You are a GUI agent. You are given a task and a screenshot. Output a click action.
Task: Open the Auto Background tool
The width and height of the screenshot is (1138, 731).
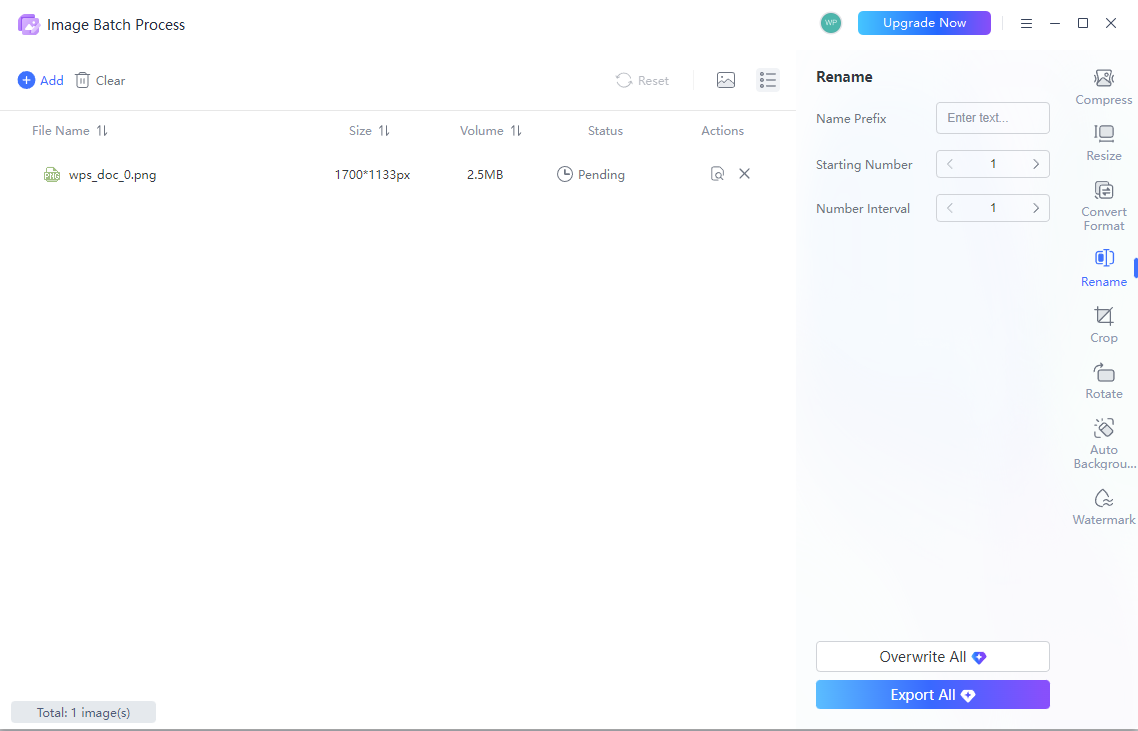pyautogui.click(x=1104, y=444)
